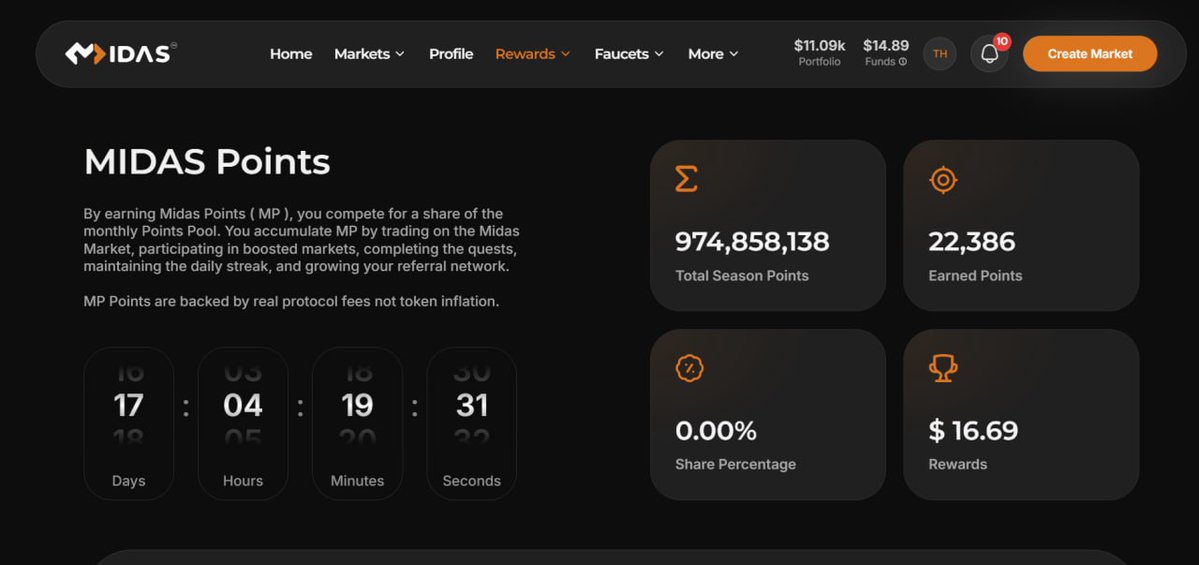Go to Home page
The image size is (1199, 565).
(x=291, y=54)
